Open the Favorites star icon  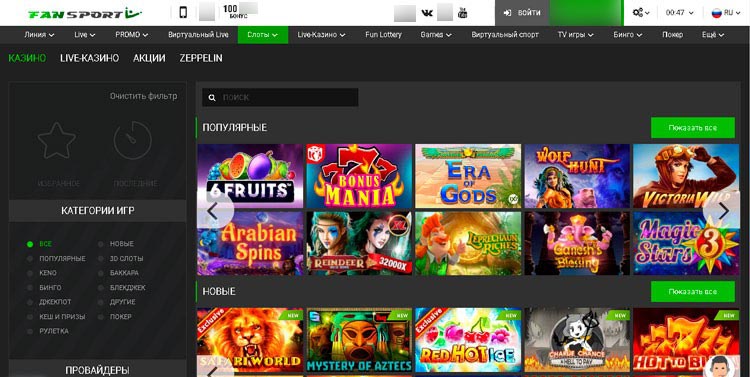point(57,140)
